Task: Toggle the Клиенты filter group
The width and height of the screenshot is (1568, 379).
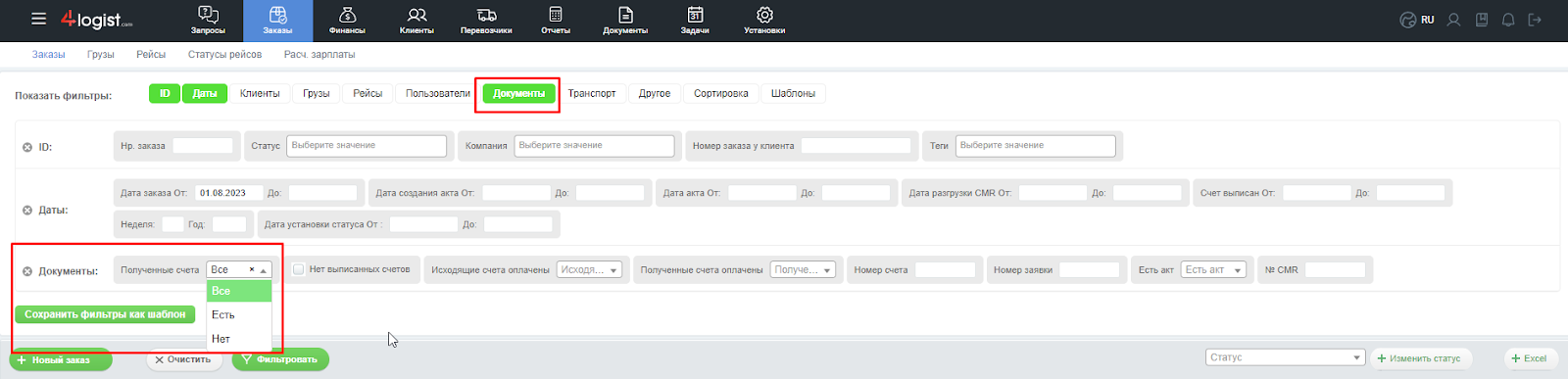Action: (260, 93)
